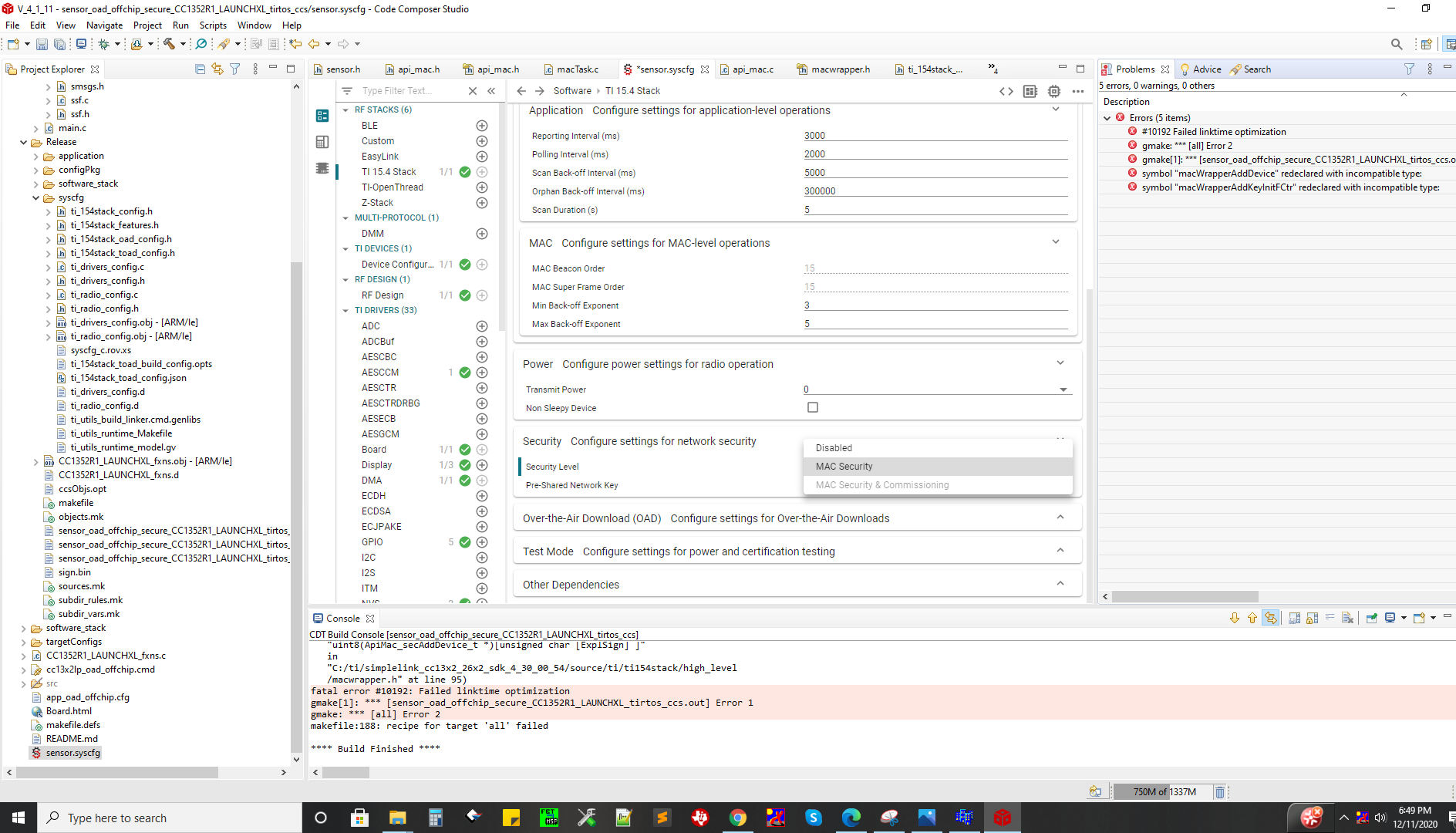Open the Project menu
The width and height of the screenshot is (1456, 833).
(x=147, y=25)
